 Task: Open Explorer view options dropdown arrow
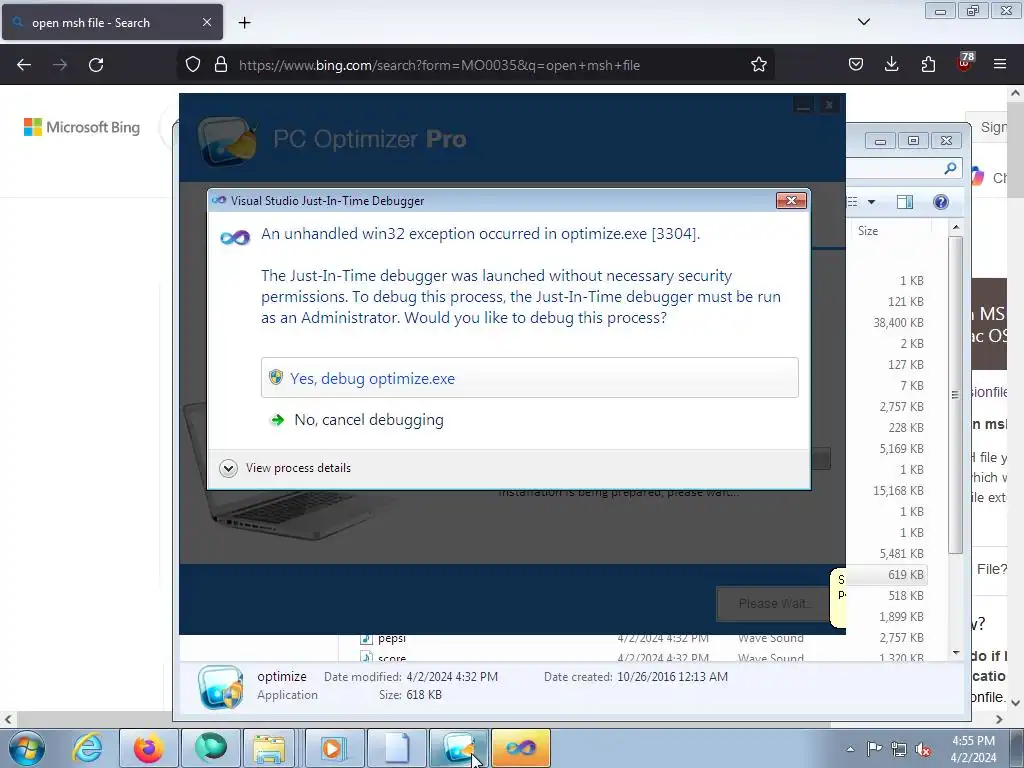[x=871, y=202]
